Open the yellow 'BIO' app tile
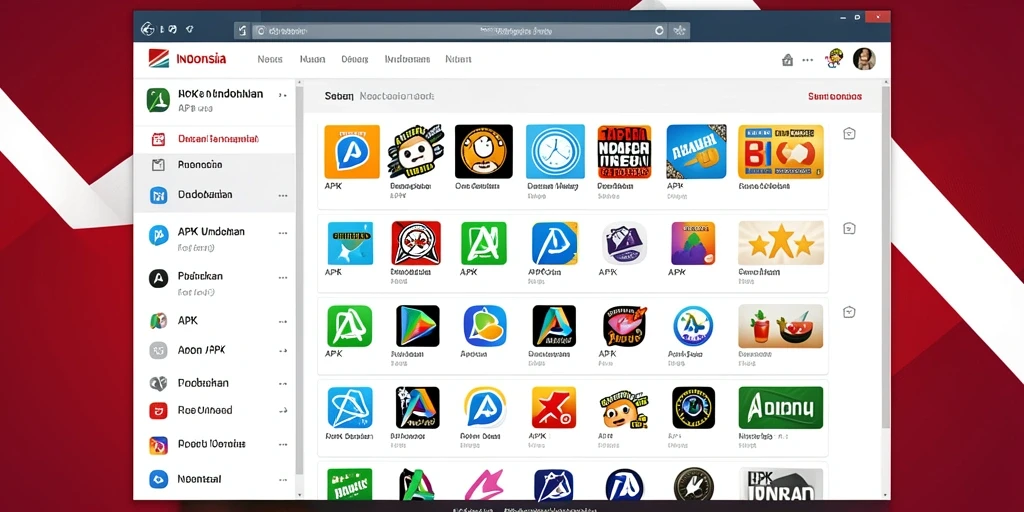 pyautogui.click(x=780, y=152)
